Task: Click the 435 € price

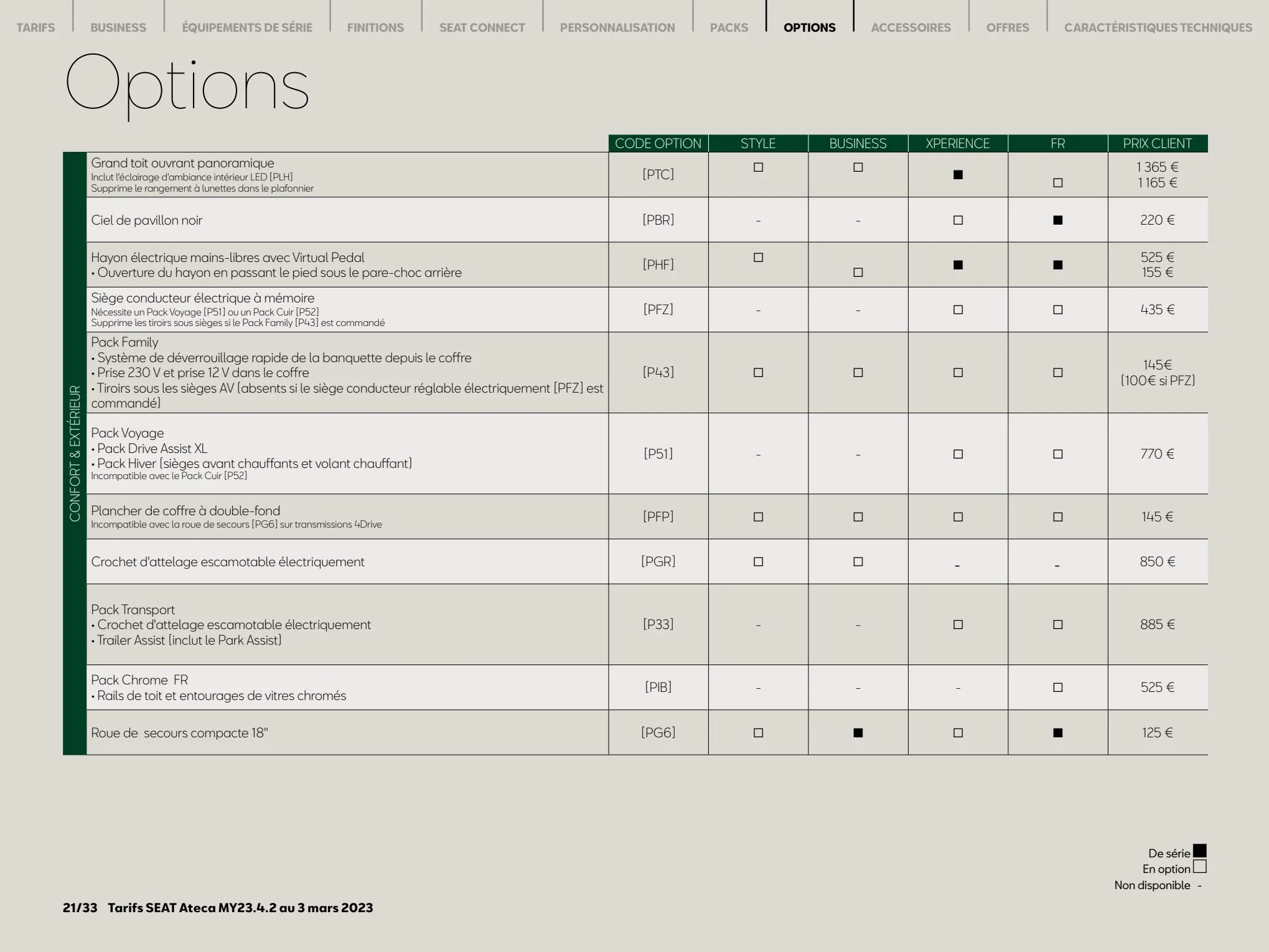Action: click(1158, 310)
